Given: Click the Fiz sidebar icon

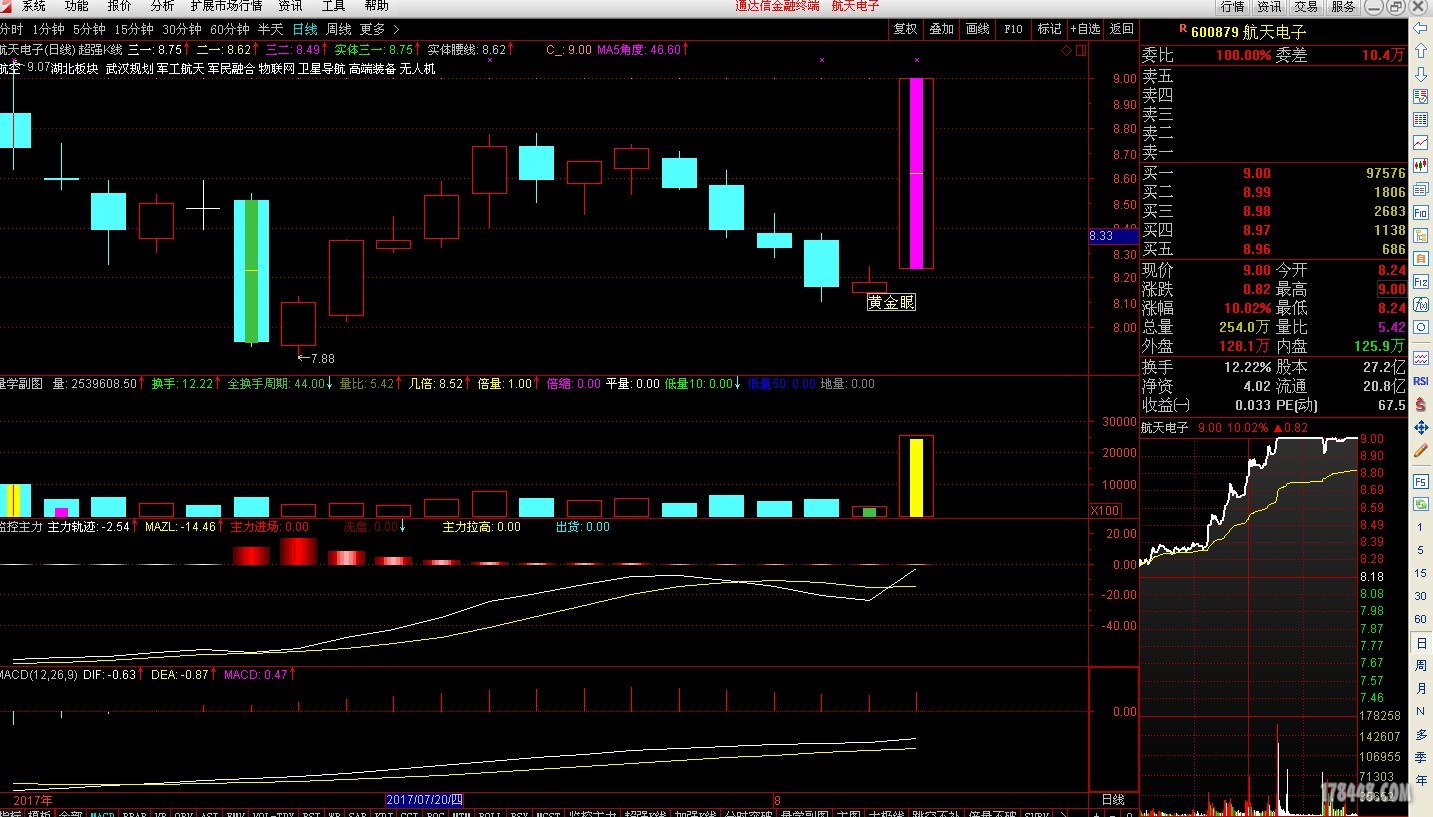Looking at the screenshot, I should click(1421, 282).
